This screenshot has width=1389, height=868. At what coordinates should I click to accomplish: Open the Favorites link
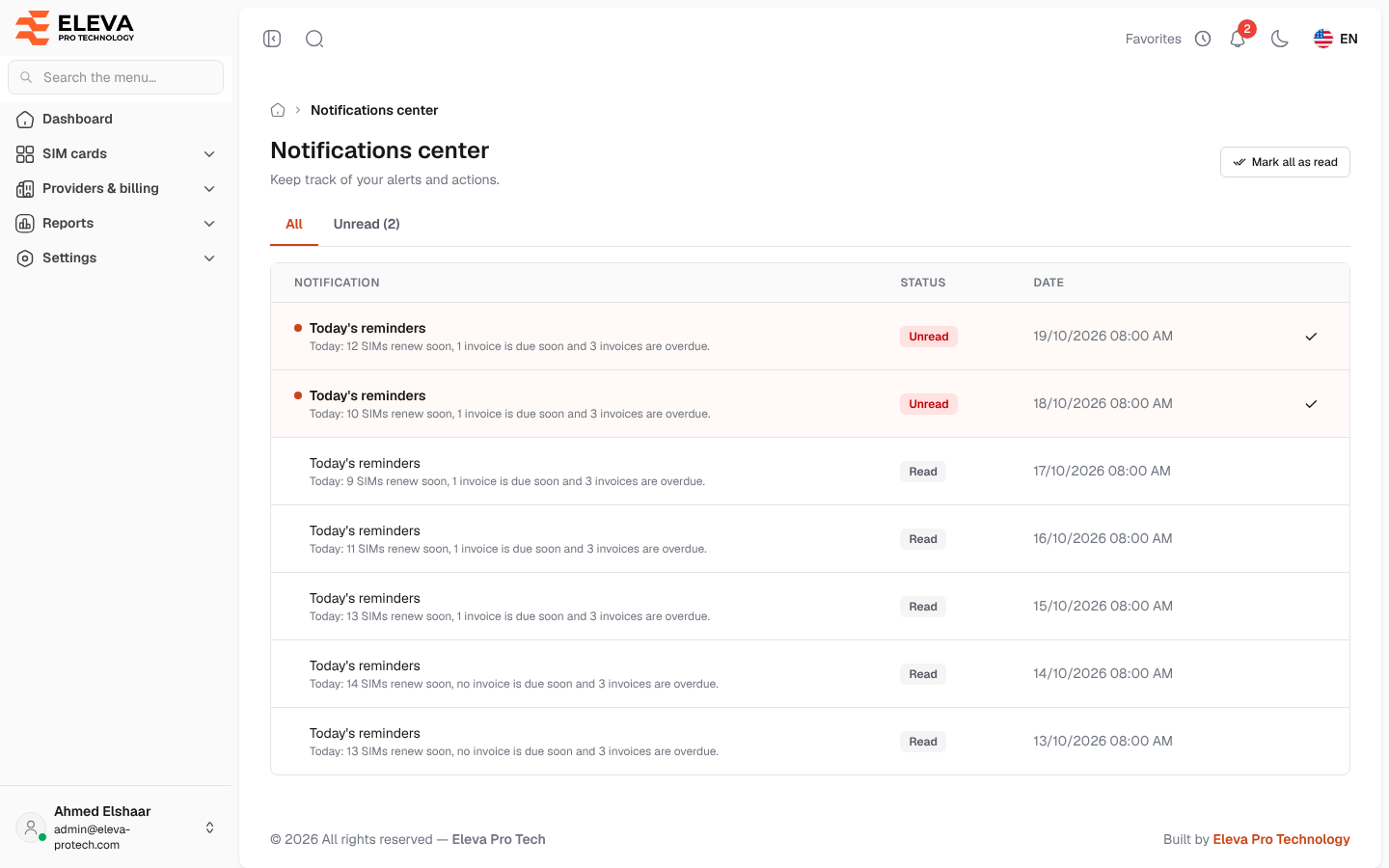coord(1154,39)
